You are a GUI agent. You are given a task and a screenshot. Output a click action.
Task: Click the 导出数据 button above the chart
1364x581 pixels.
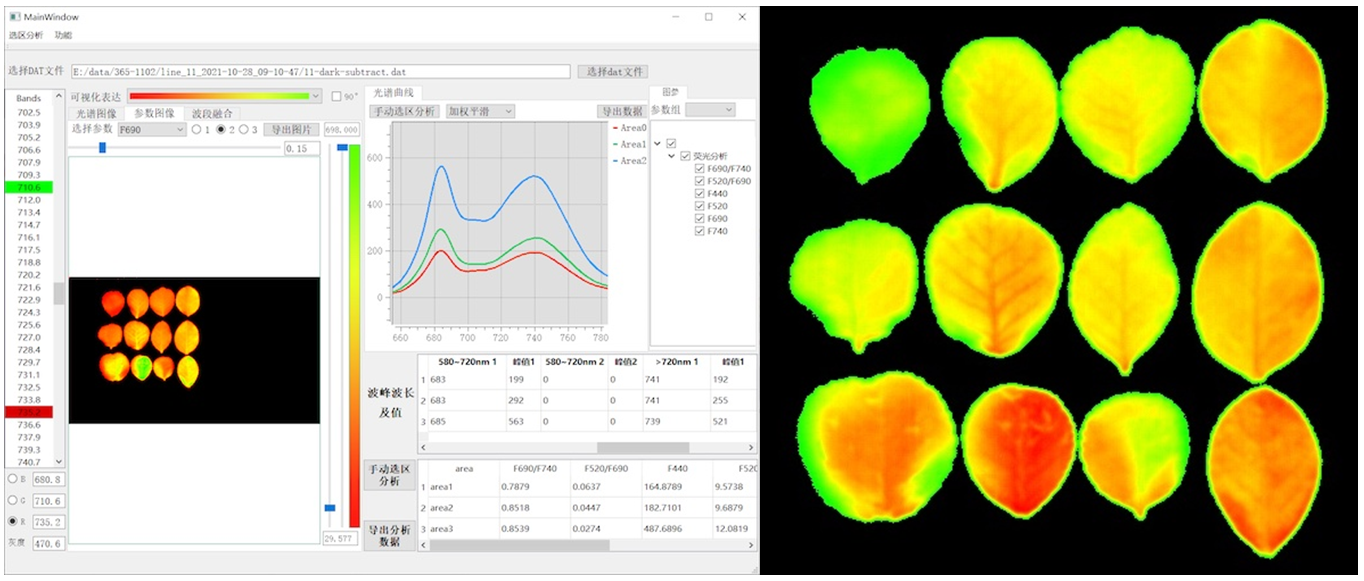(621, 112)
